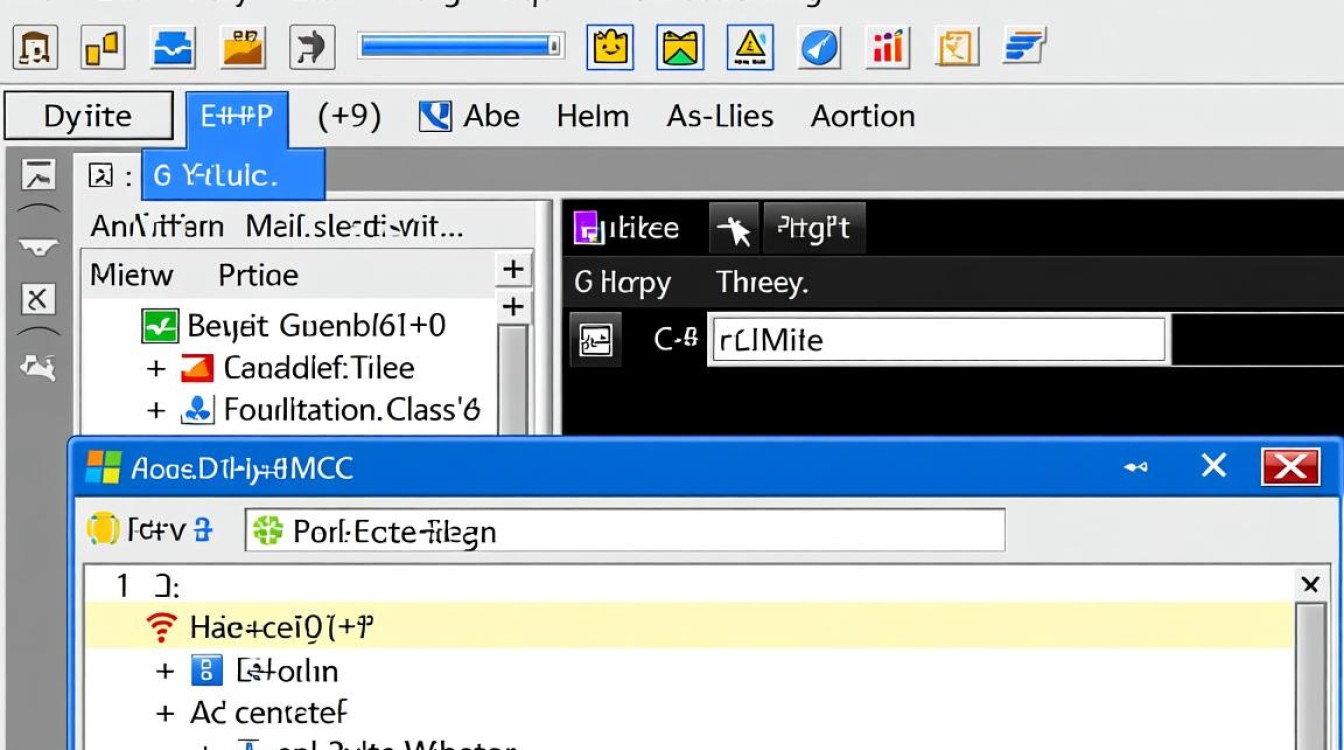Click the blue progress slider in toolbar
The width and height of the screenshot is (1344, 750).
tap(460, 46)
